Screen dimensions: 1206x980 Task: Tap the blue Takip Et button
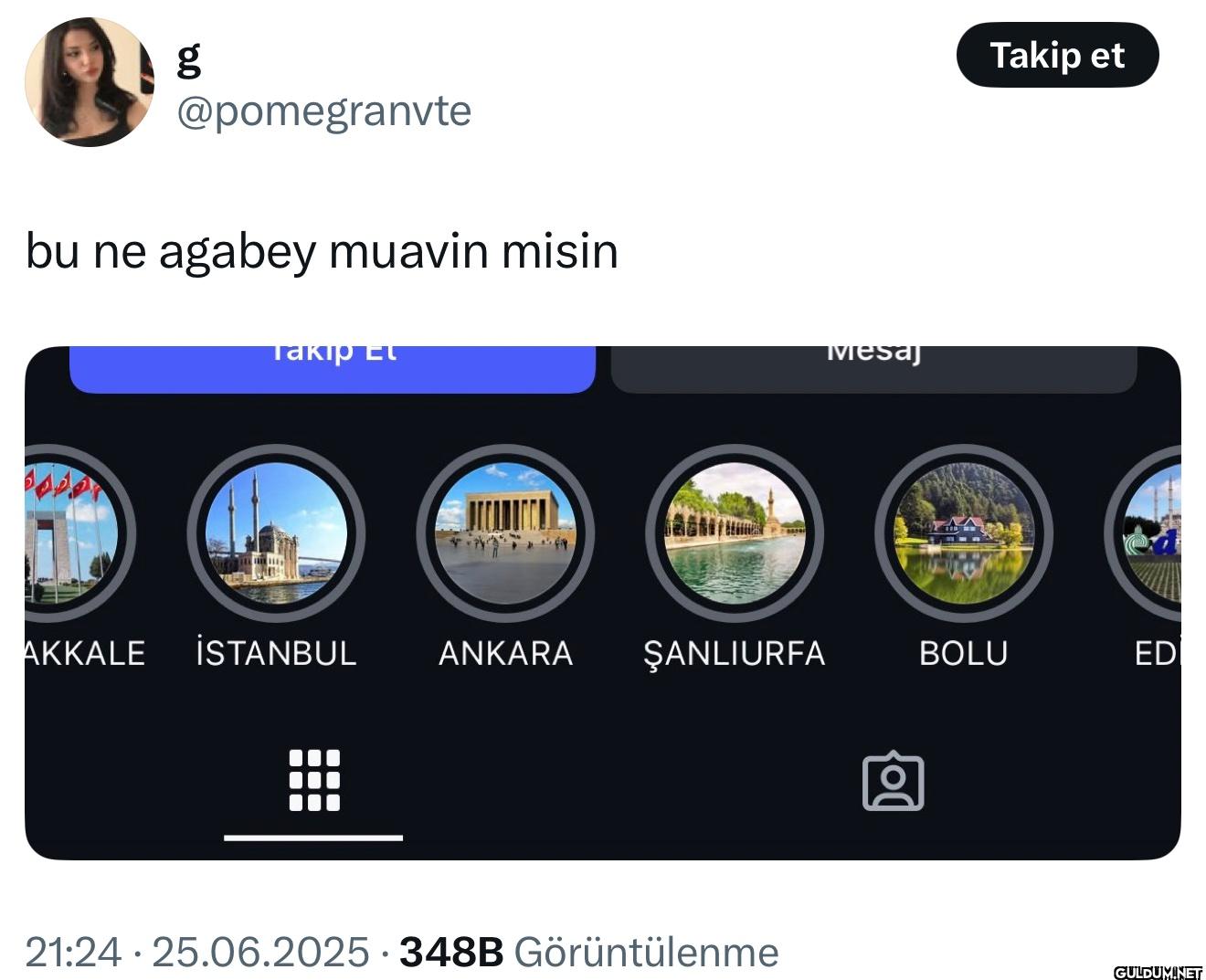(333, 370)
